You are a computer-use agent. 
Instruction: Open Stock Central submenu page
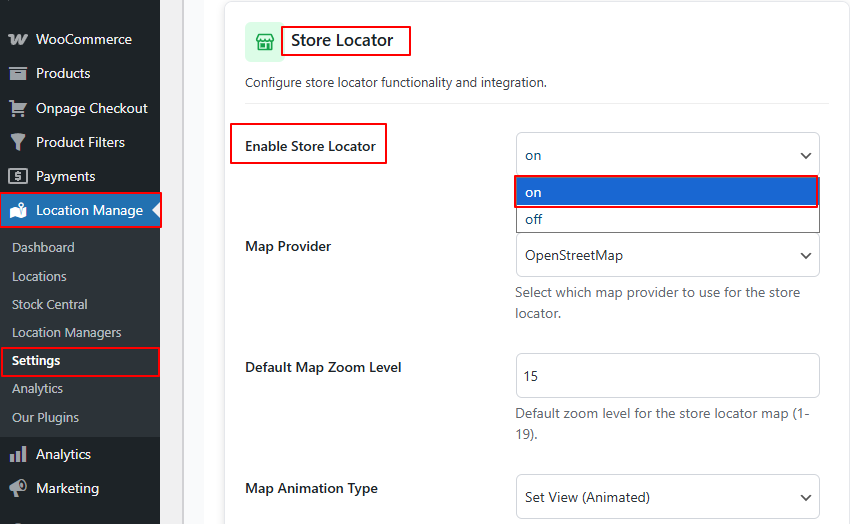click(x=50, y=304)
